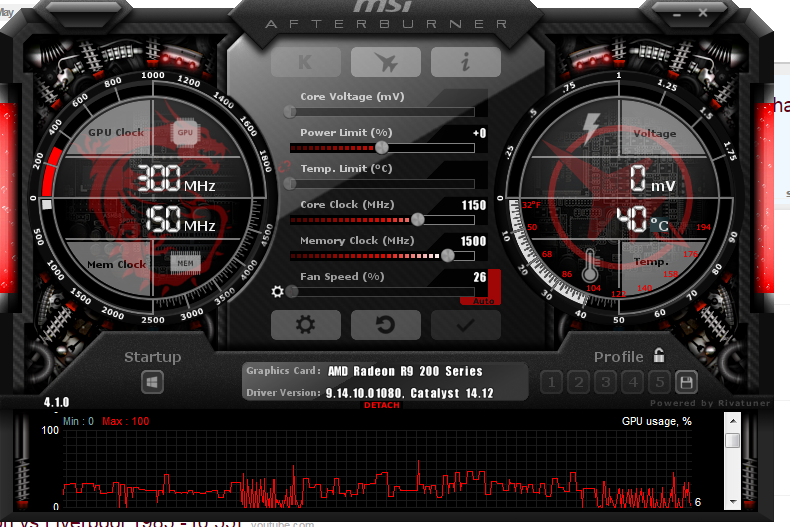This screenshot has width=790, height=527.
Task: Click the Power Limit slider handle
Action: click(382, 148)
